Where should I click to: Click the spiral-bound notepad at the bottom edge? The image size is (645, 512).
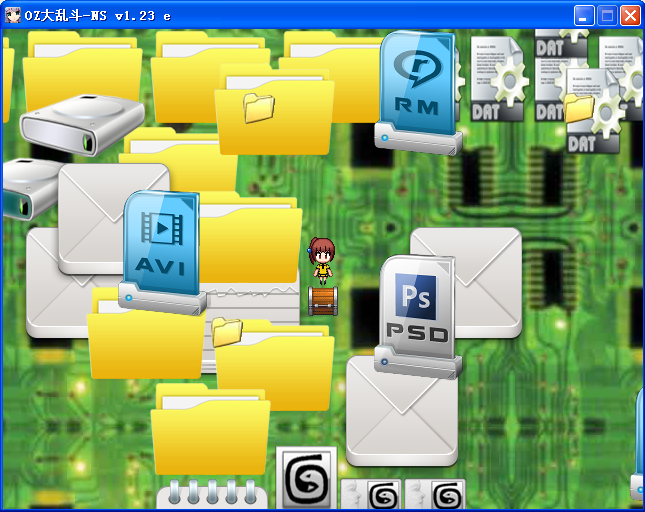212,495
